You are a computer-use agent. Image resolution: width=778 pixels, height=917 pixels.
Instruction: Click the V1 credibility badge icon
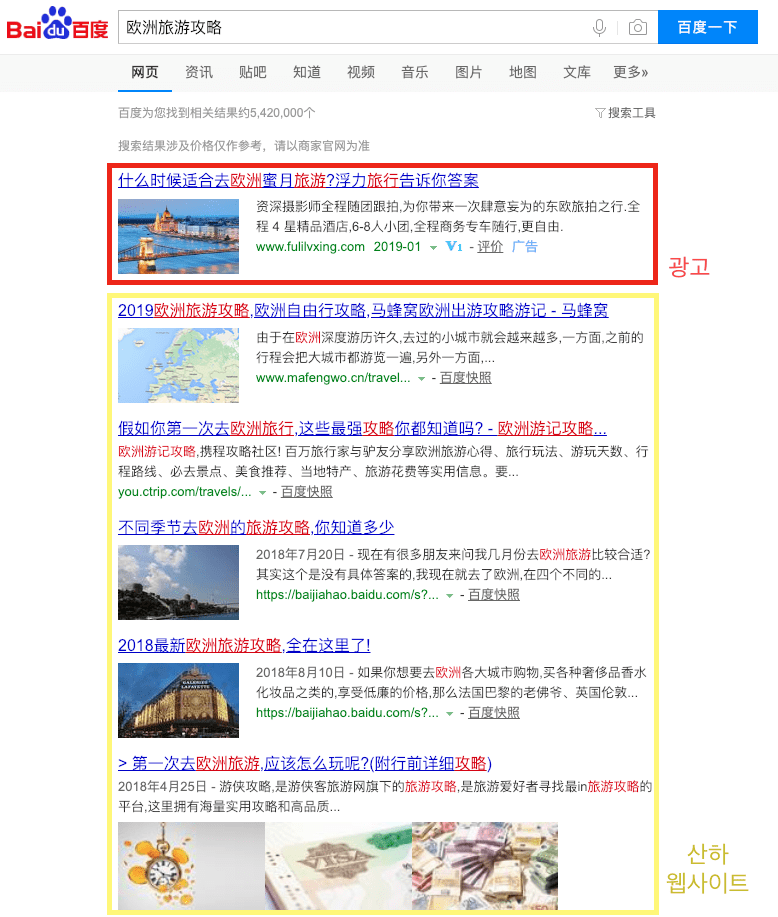(x=454, y=246)
